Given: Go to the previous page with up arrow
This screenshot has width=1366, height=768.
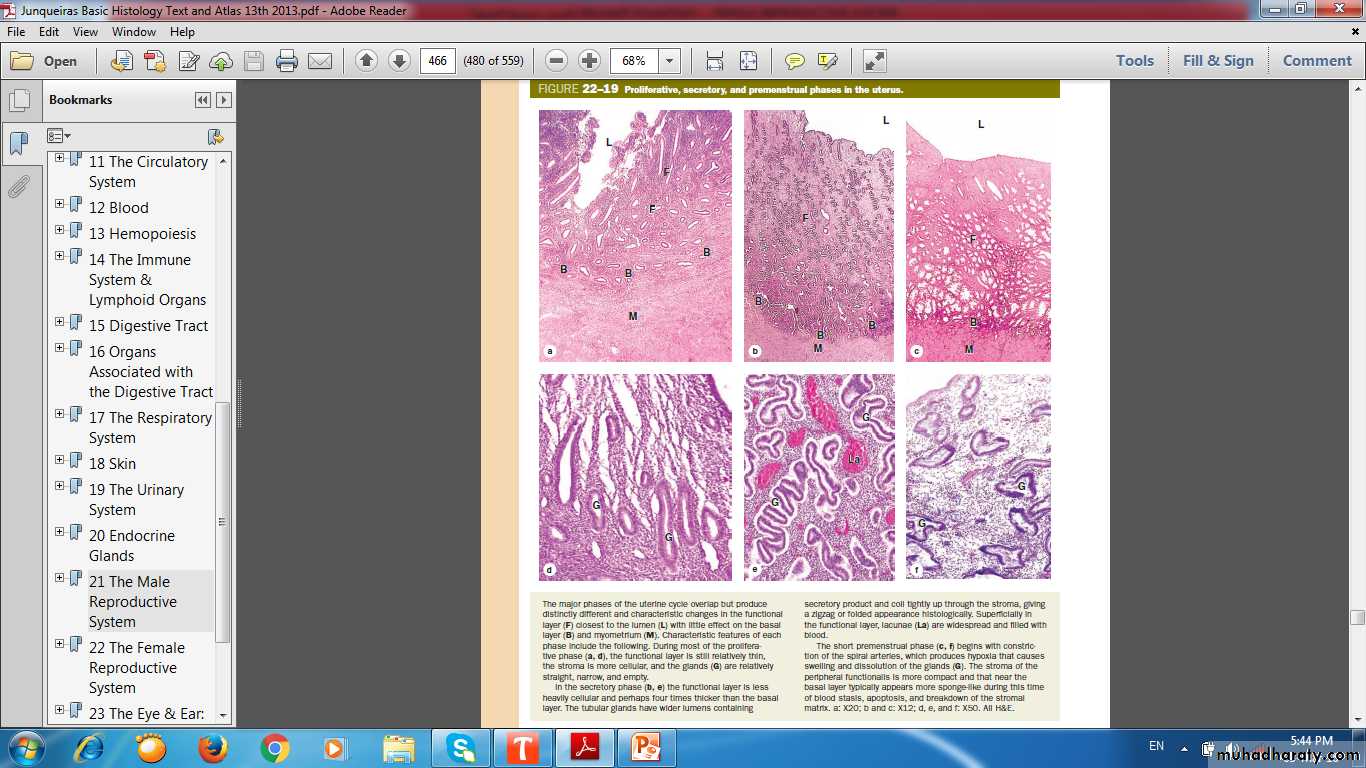Looking at the screenshot, I should pyautogui.click(x=366, y=61).
